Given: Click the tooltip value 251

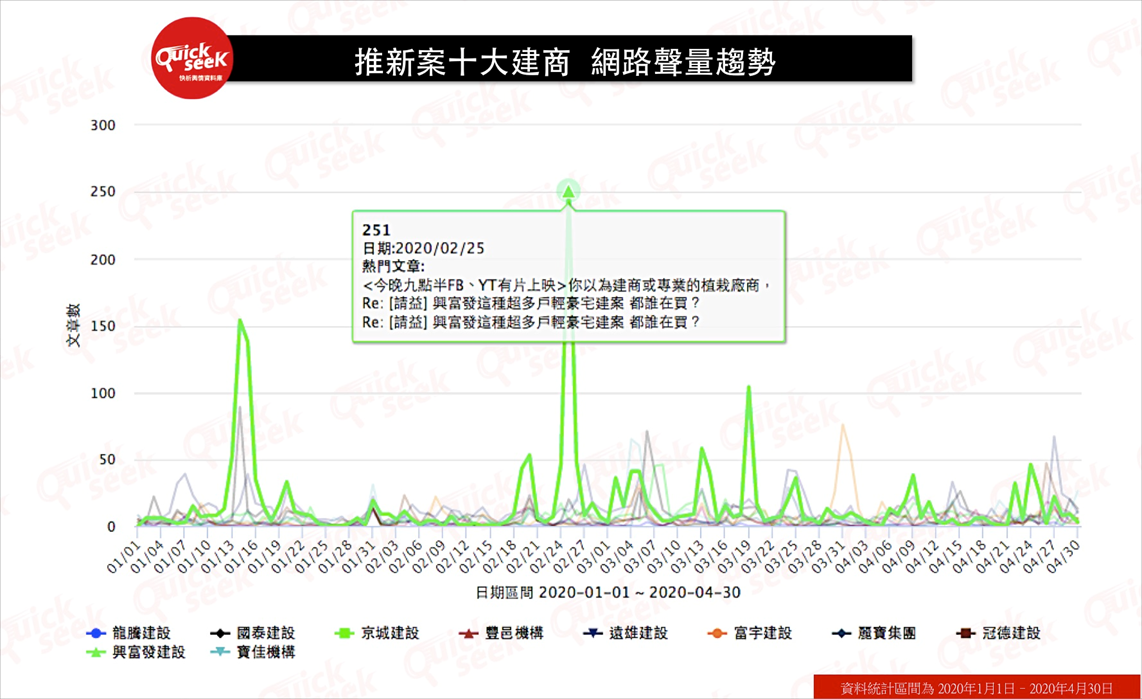Looking at the screenshot, I should coord(377,230).
